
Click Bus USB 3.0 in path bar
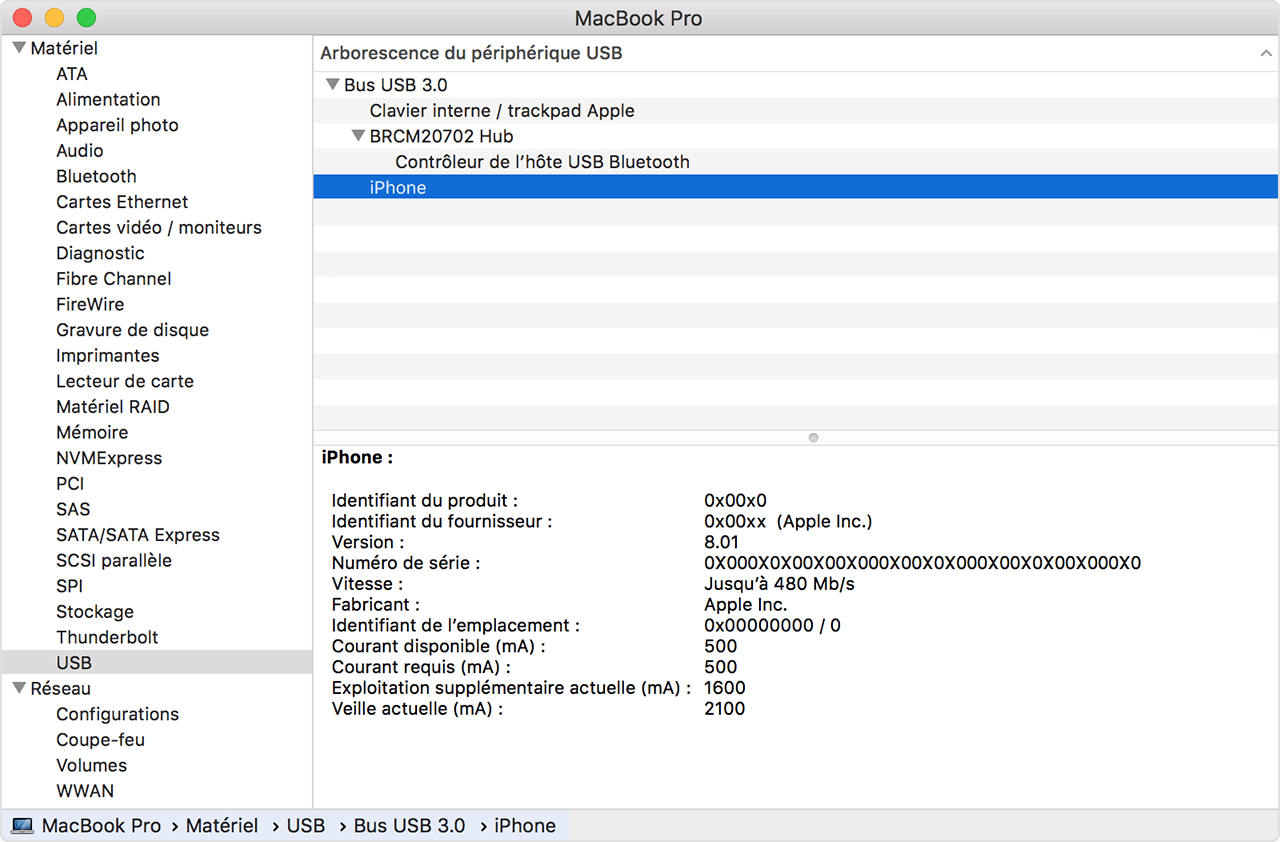410,826
